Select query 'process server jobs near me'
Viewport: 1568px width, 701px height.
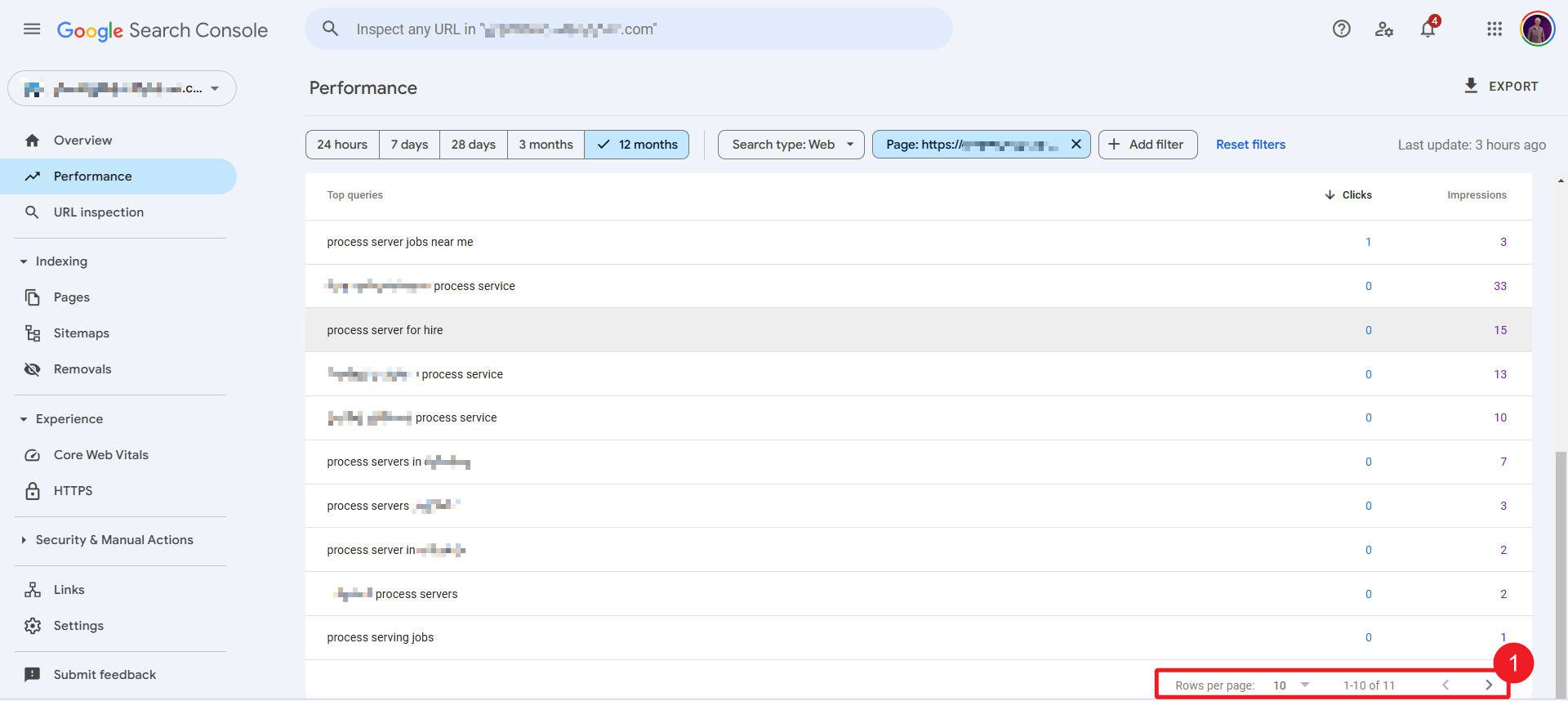click(400, 242)
